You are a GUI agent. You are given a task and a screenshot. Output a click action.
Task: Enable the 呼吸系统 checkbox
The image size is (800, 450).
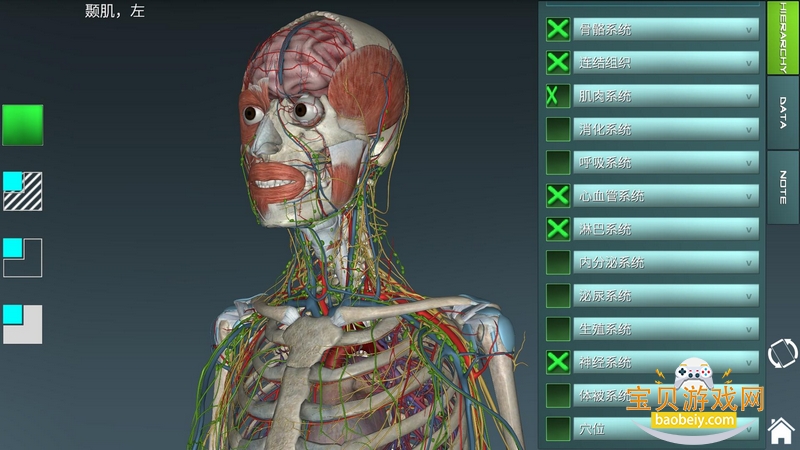(x=558, y=162)
